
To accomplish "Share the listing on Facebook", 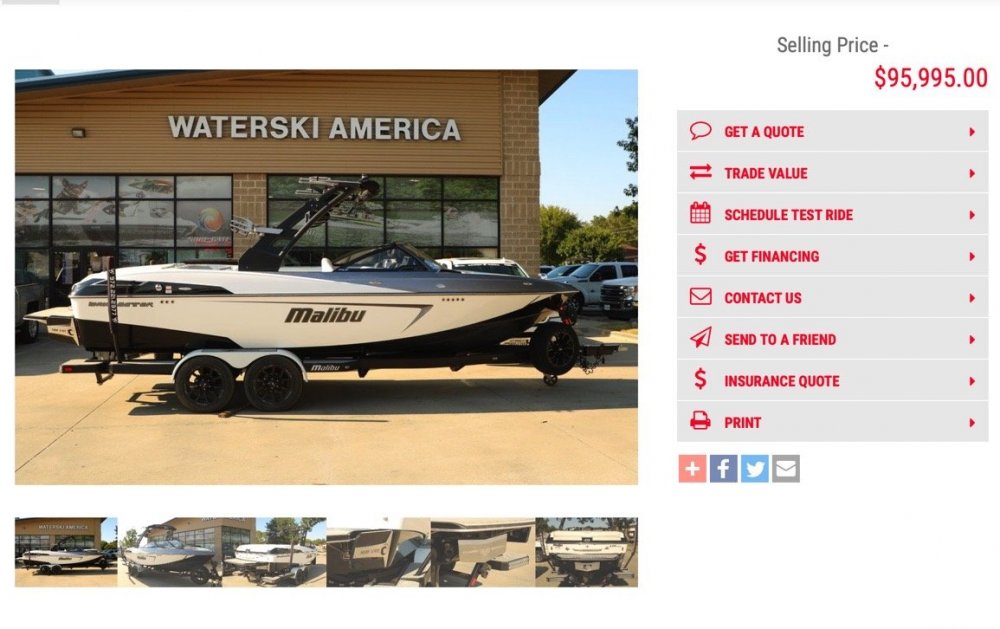I will [x=724, y=469].
